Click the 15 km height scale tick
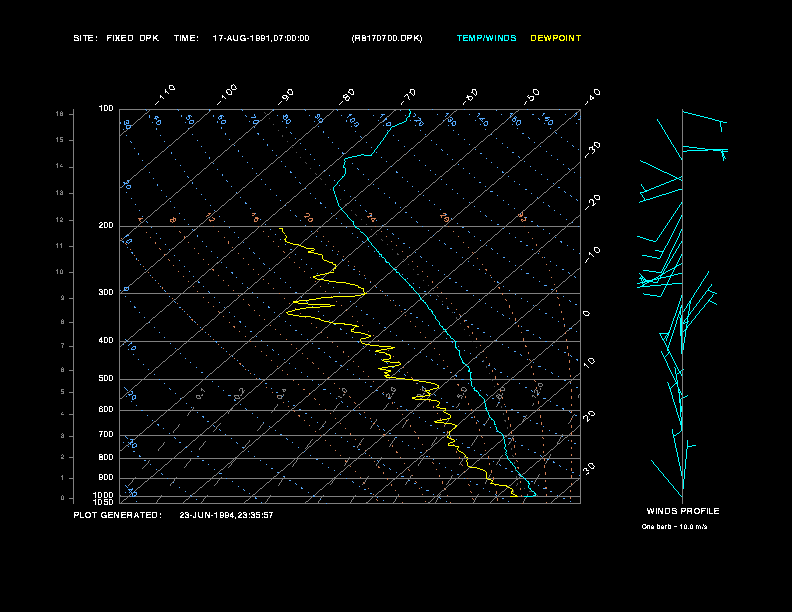The image size is (792, 612). tap(60, 140)
